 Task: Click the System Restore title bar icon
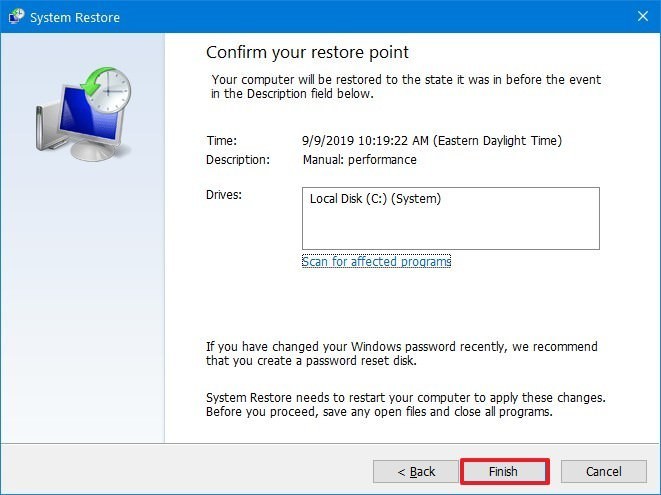coord(16,16)
